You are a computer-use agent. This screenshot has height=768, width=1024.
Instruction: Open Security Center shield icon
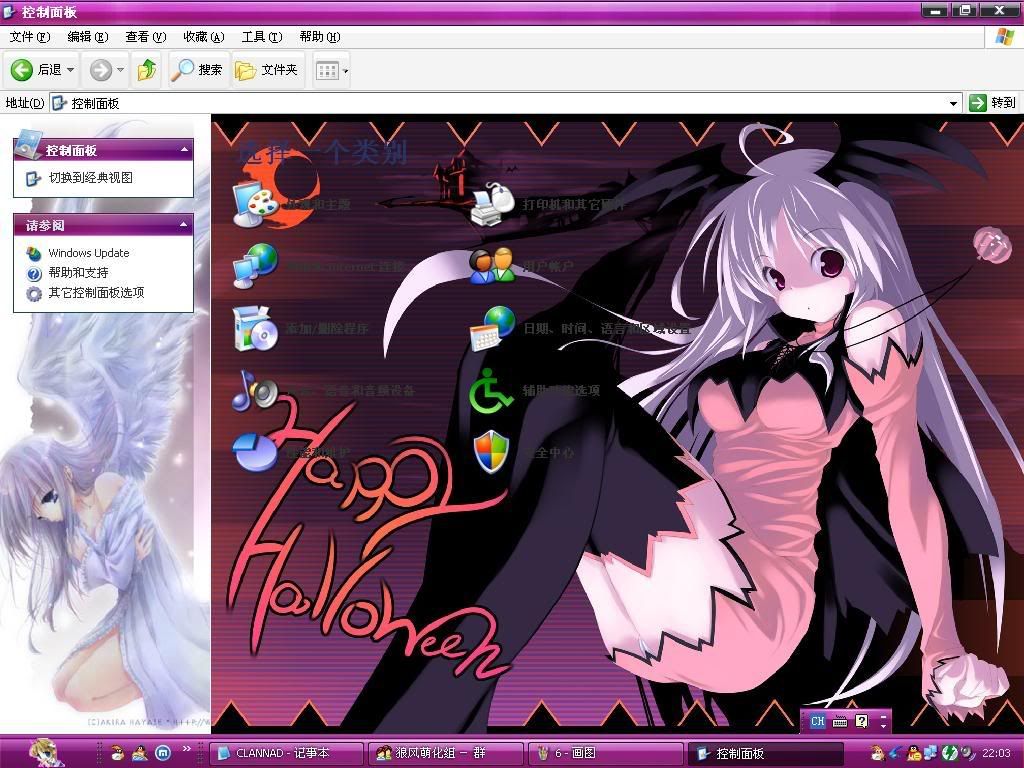pos(491,452)
